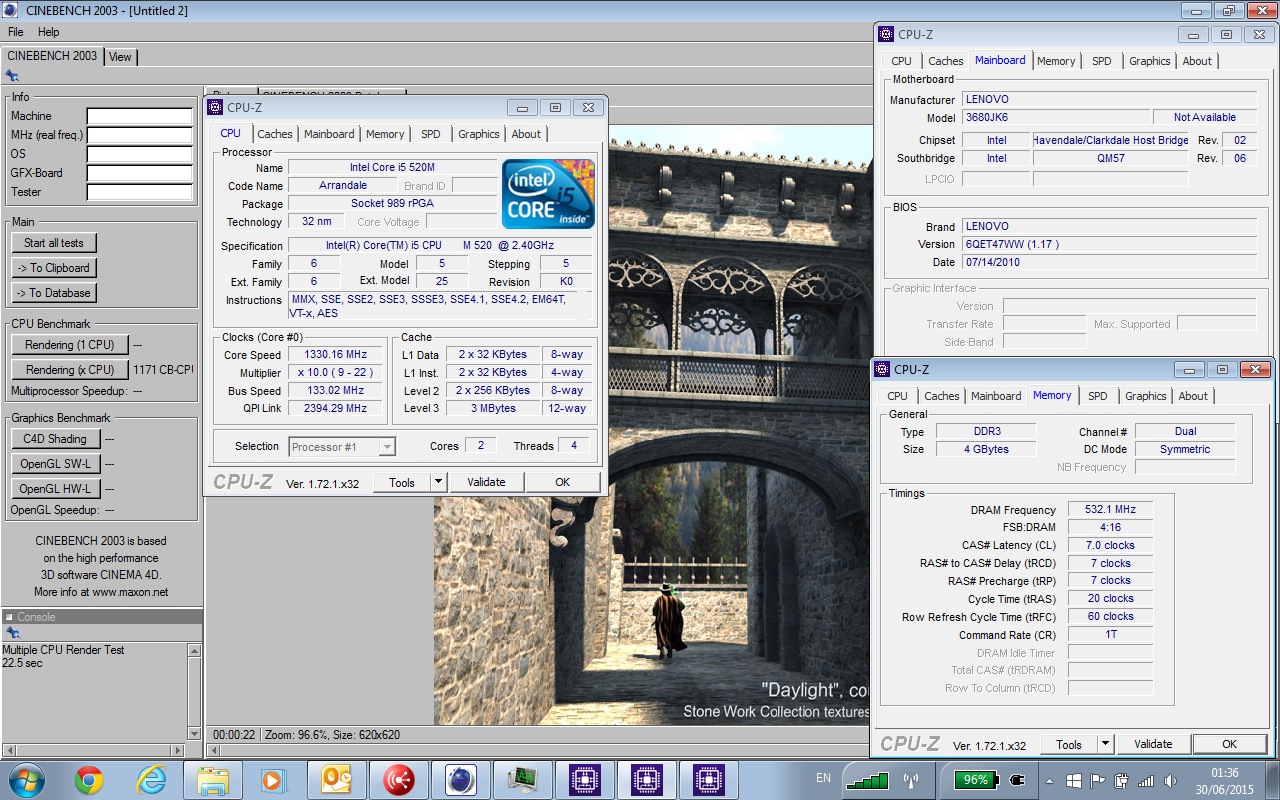
Task: Run Rendering (x CPU) benchmark
Action: [70, 370]
